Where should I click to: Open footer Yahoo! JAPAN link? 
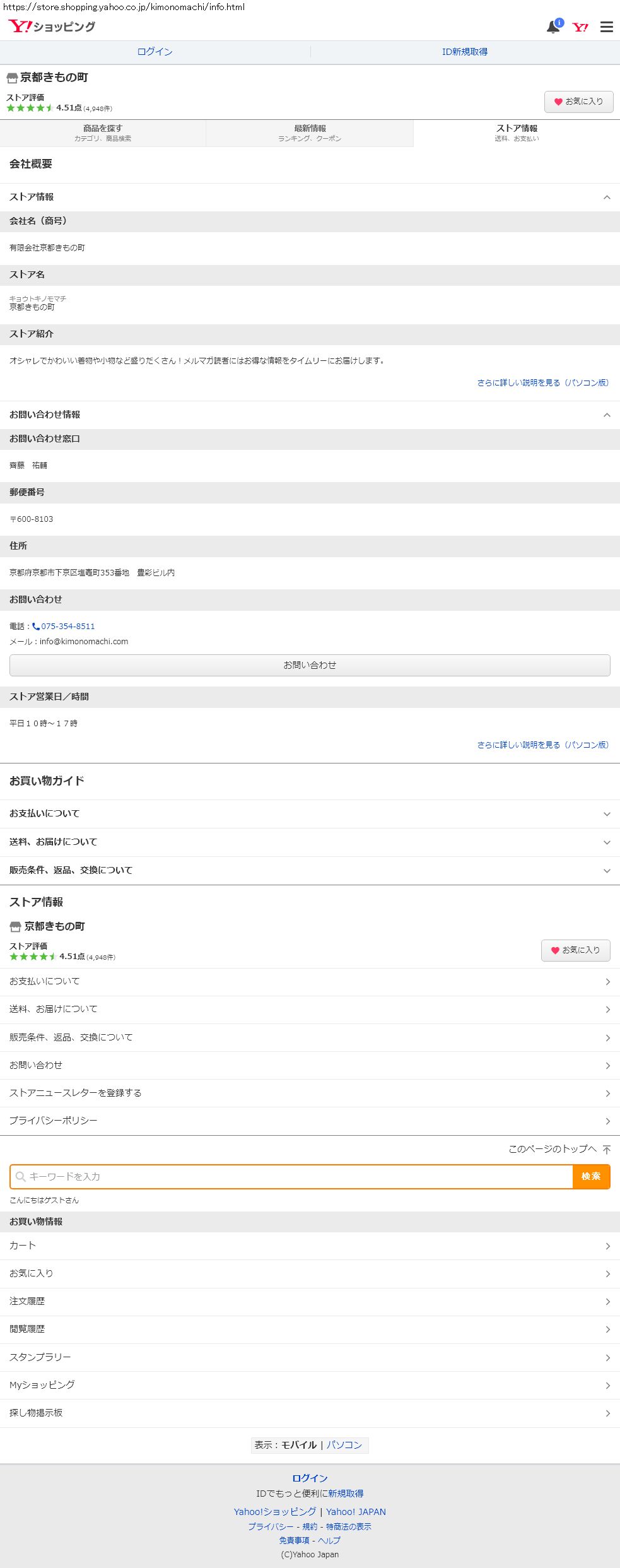[356, 1512]
